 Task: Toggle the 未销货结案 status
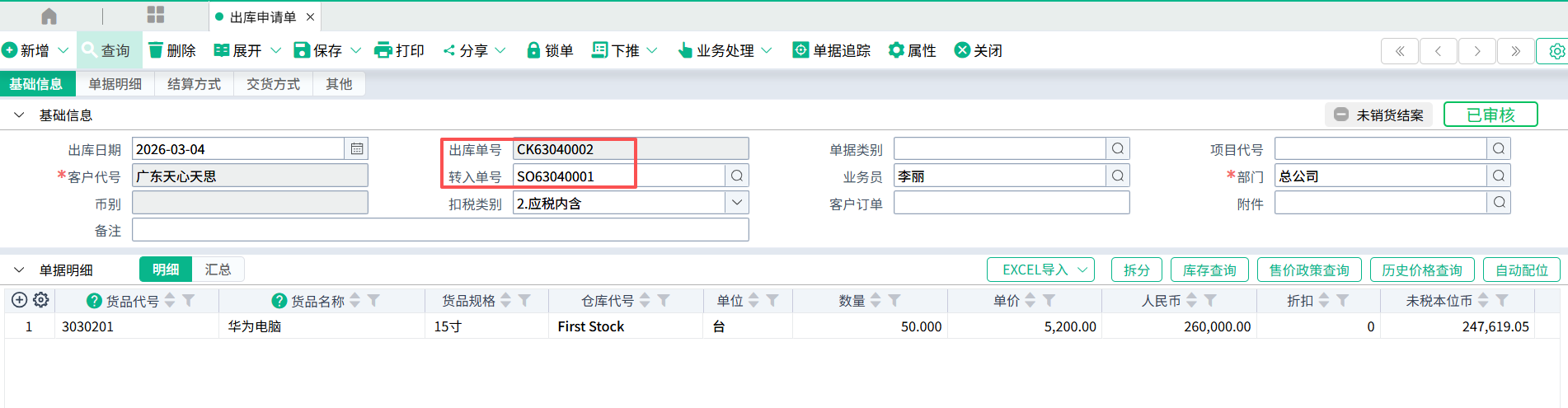pos(1379,115)
